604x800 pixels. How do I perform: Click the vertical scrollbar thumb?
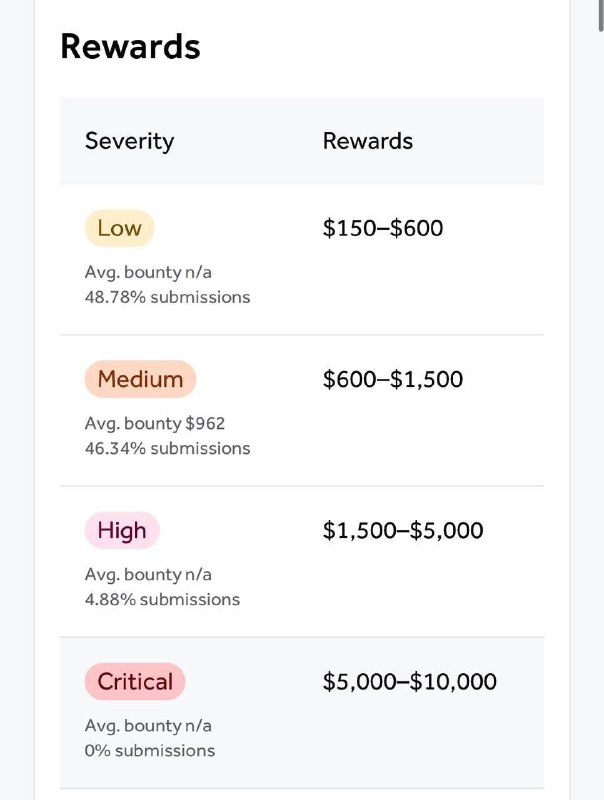[601, 15]
